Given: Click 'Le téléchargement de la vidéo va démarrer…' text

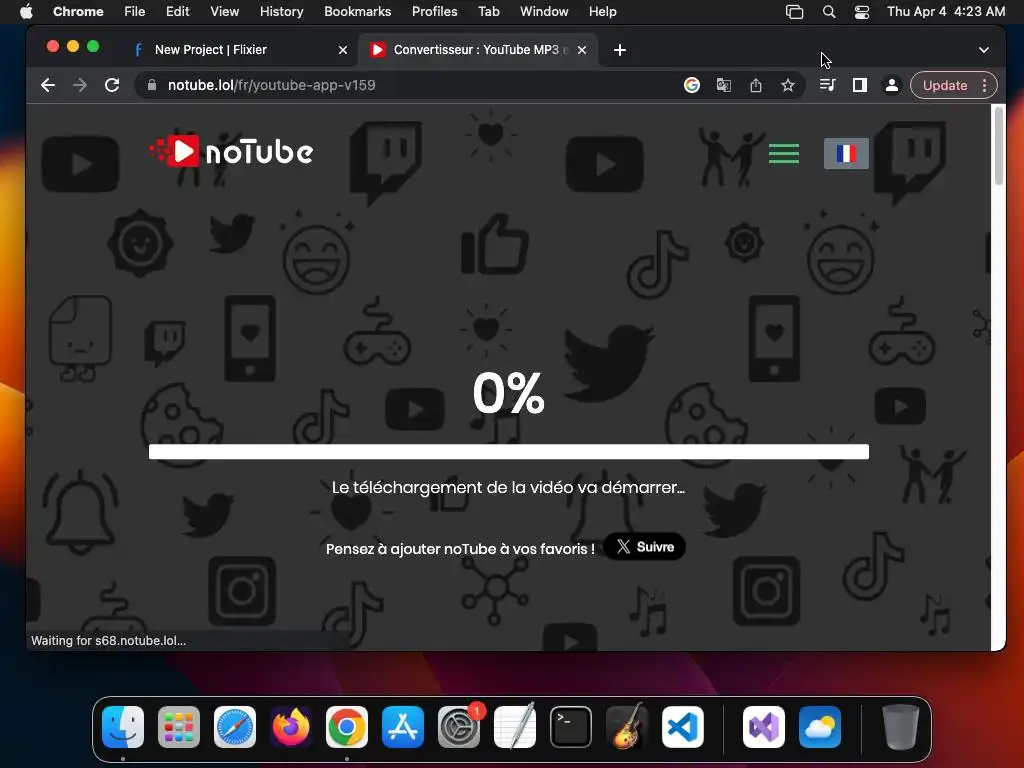Looking at the screenshot, I should click(508, 488).
